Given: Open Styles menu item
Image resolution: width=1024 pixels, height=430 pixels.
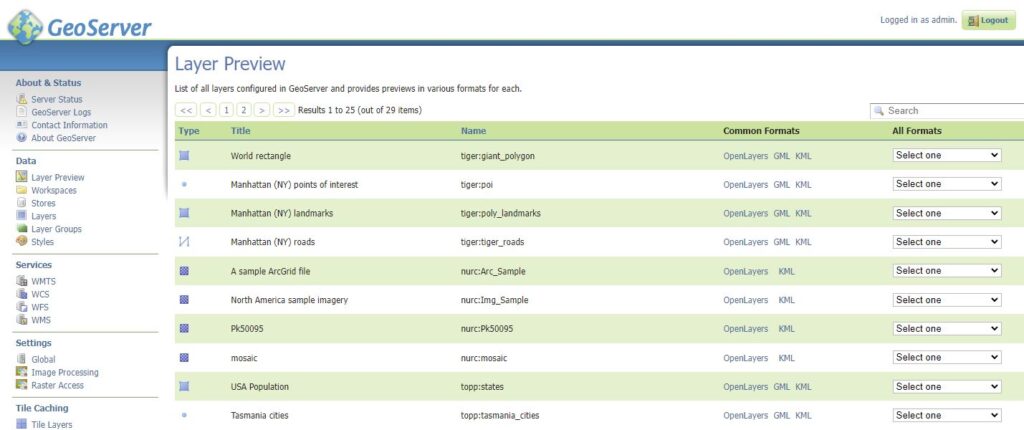Looking at the screenshot, I should click(42, 242).
